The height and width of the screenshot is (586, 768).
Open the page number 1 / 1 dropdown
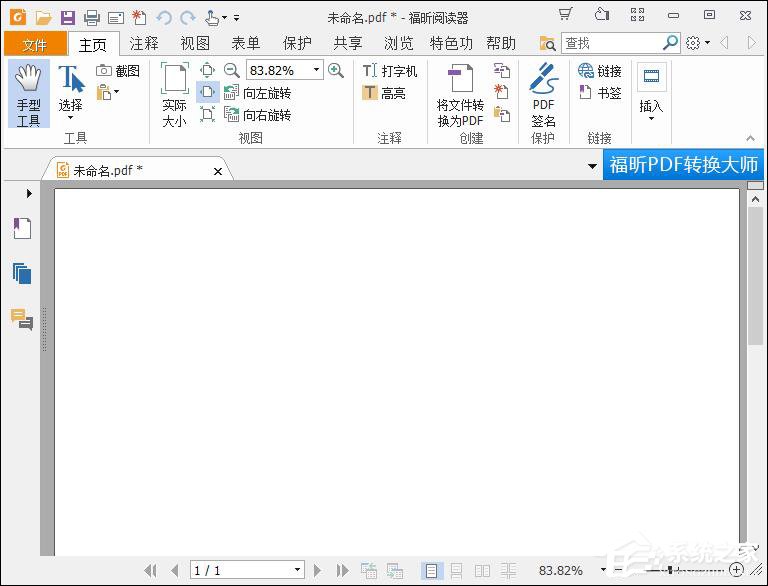pos(297,571)
